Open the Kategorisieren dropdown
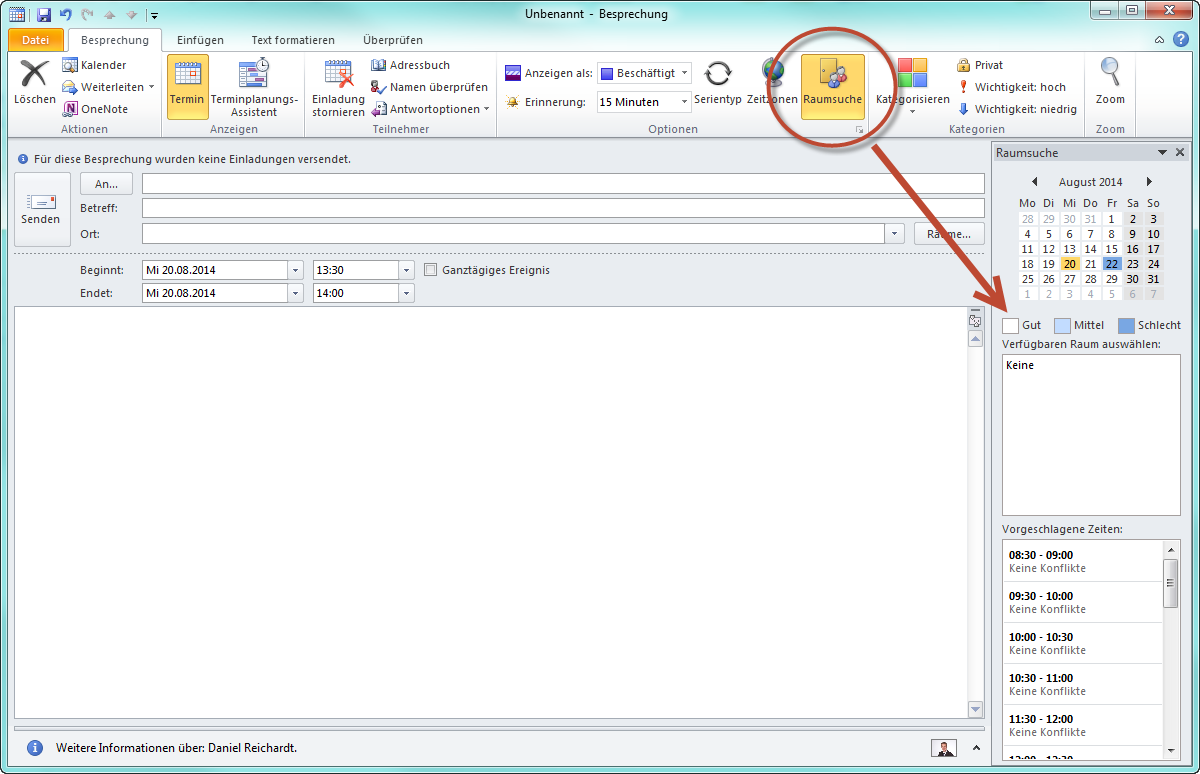 pos(912,87)
